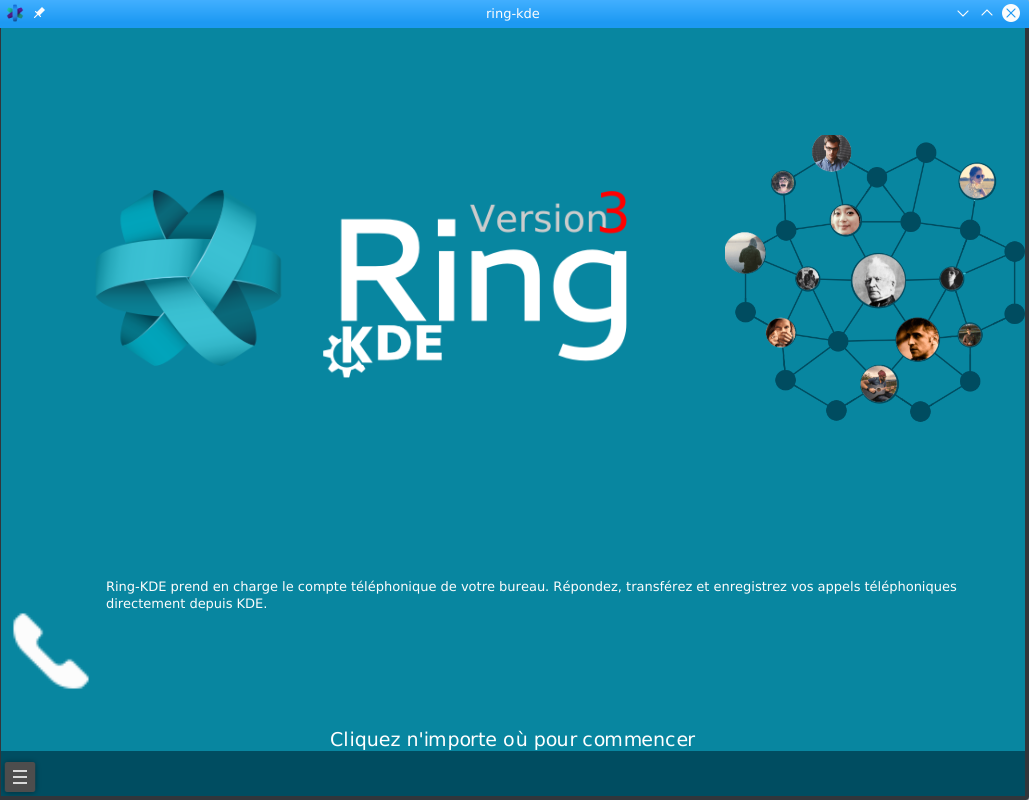Image resolution: width=1029 pixels, height=800 pixels.
Task: Toggle the pin icon in the title bar
Action: click(x=39, y=13)
